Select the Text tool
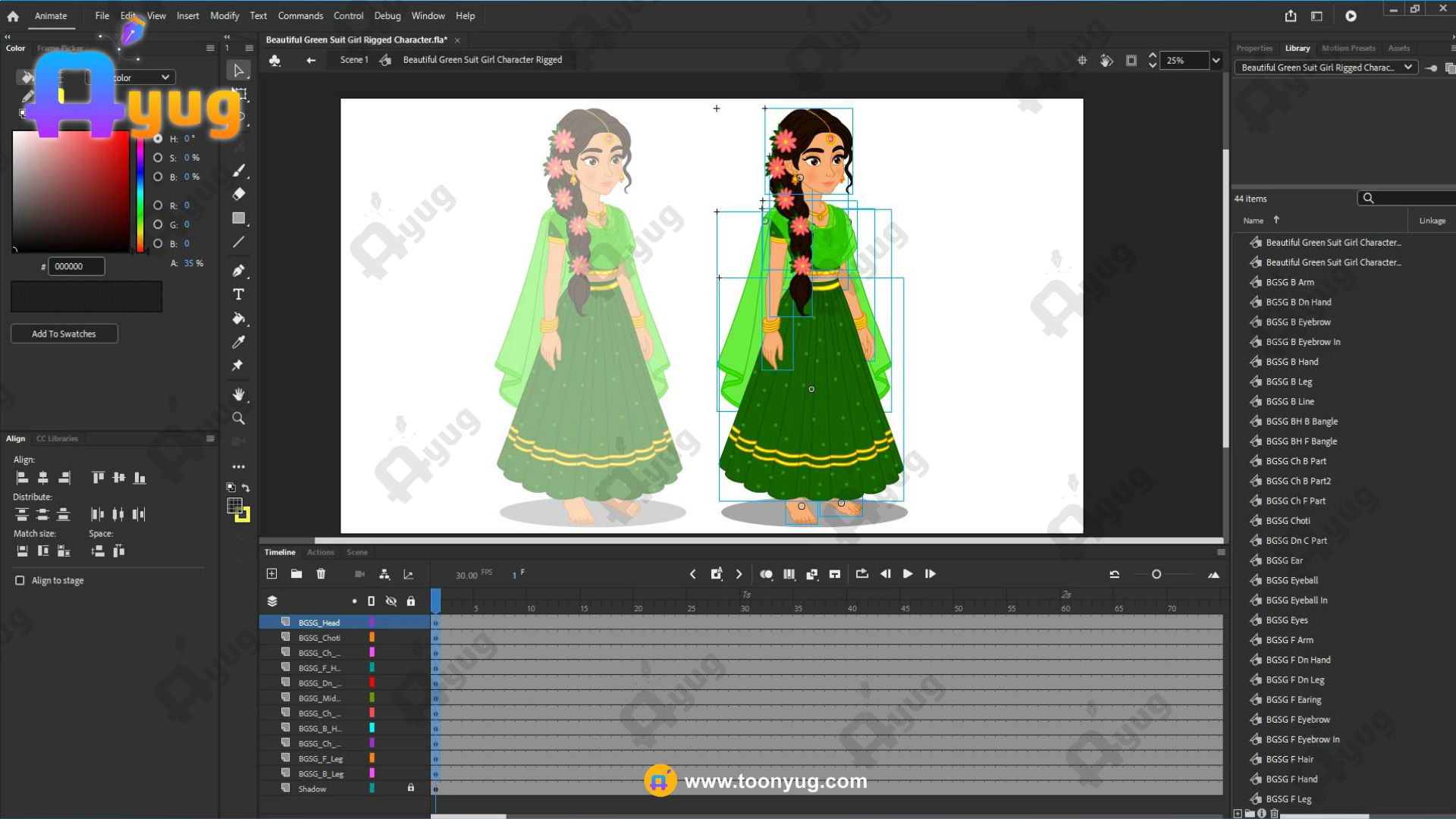This screenshot has width=1456, height=819. [238, 294]
